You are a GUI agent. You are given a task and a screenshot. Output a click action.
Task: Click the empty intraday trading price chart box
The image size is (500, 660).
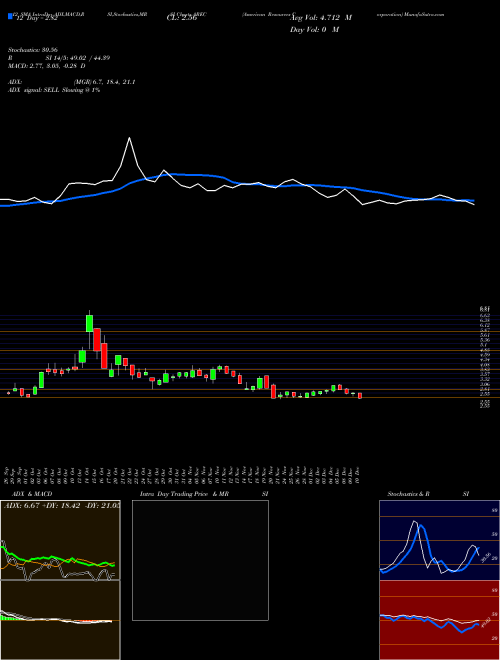click(200, 560)
